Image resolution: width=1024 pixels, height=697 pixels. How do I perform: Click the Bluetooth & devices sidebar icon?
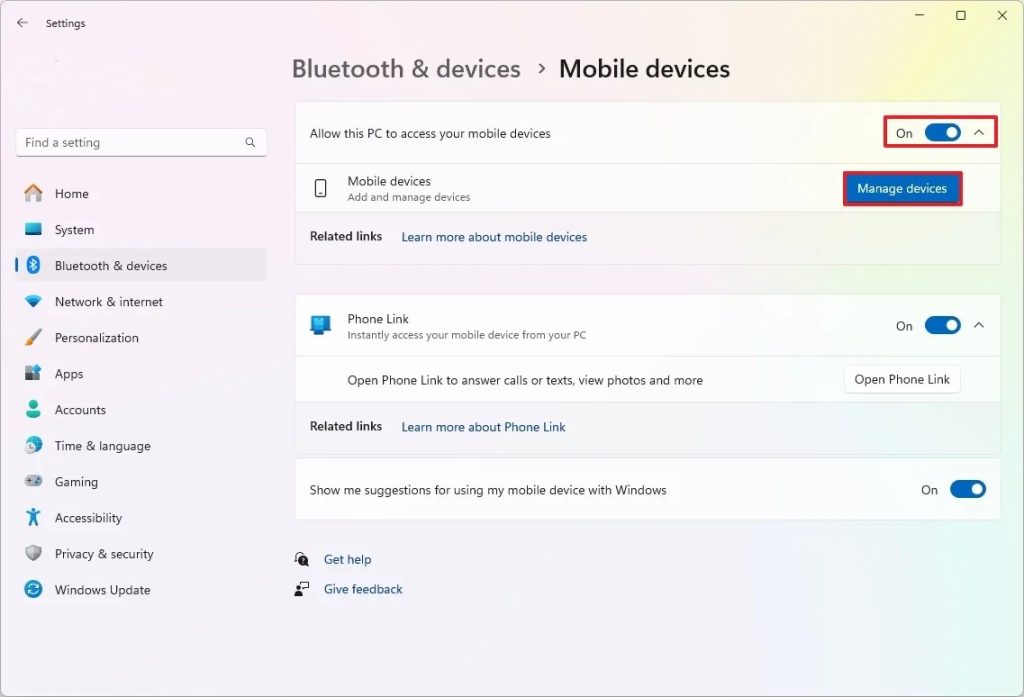[x=33, y=266]
